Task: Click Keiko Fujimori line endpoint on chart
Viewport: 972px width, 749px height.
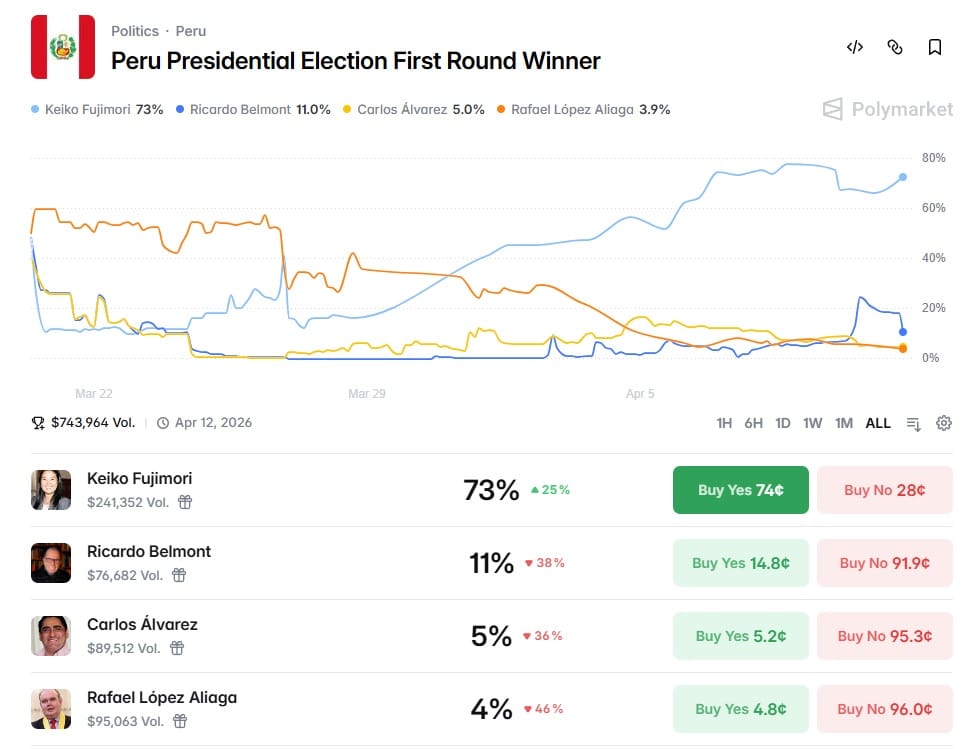Action: click(x=903, y=177)
